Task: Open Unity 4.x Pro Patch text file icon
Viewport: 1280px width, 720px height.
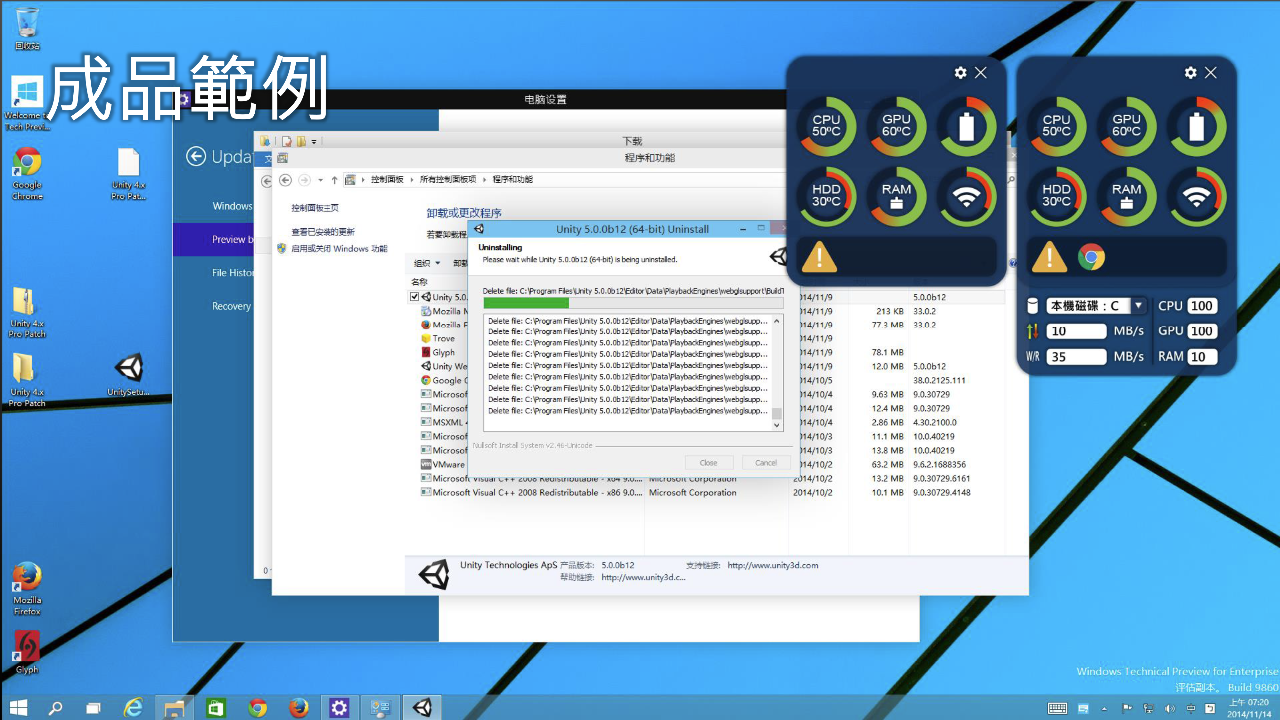Action: (x=128, y=173)
